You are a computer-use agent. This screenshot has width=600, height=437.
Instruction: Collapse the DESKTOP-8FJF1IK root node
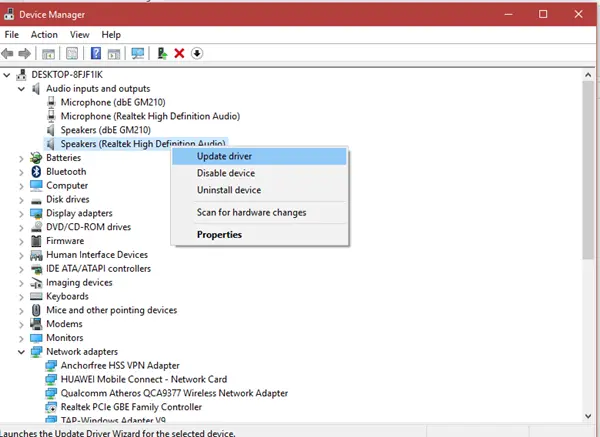coord(7,75)
